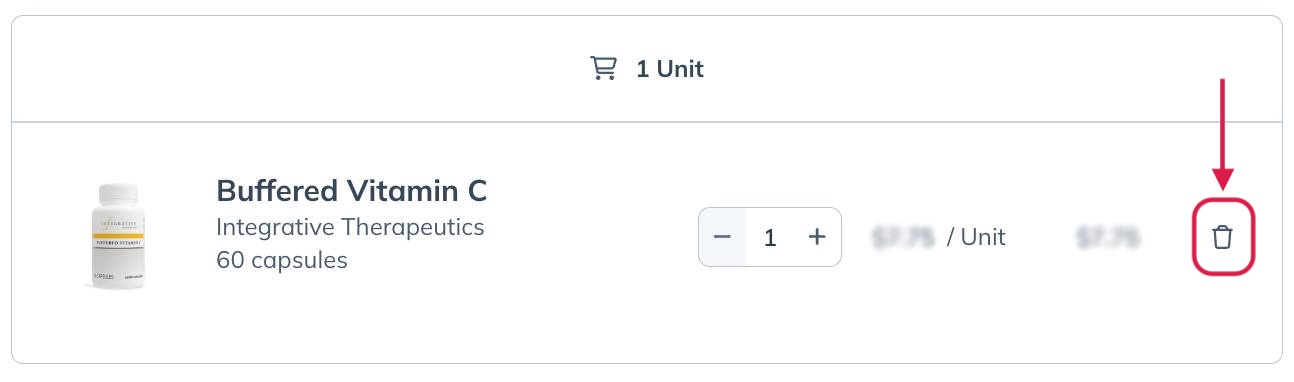1294x382 pixels.
Task: Click the Integrative Therapeutics brand name
Action: coord(350,227)
